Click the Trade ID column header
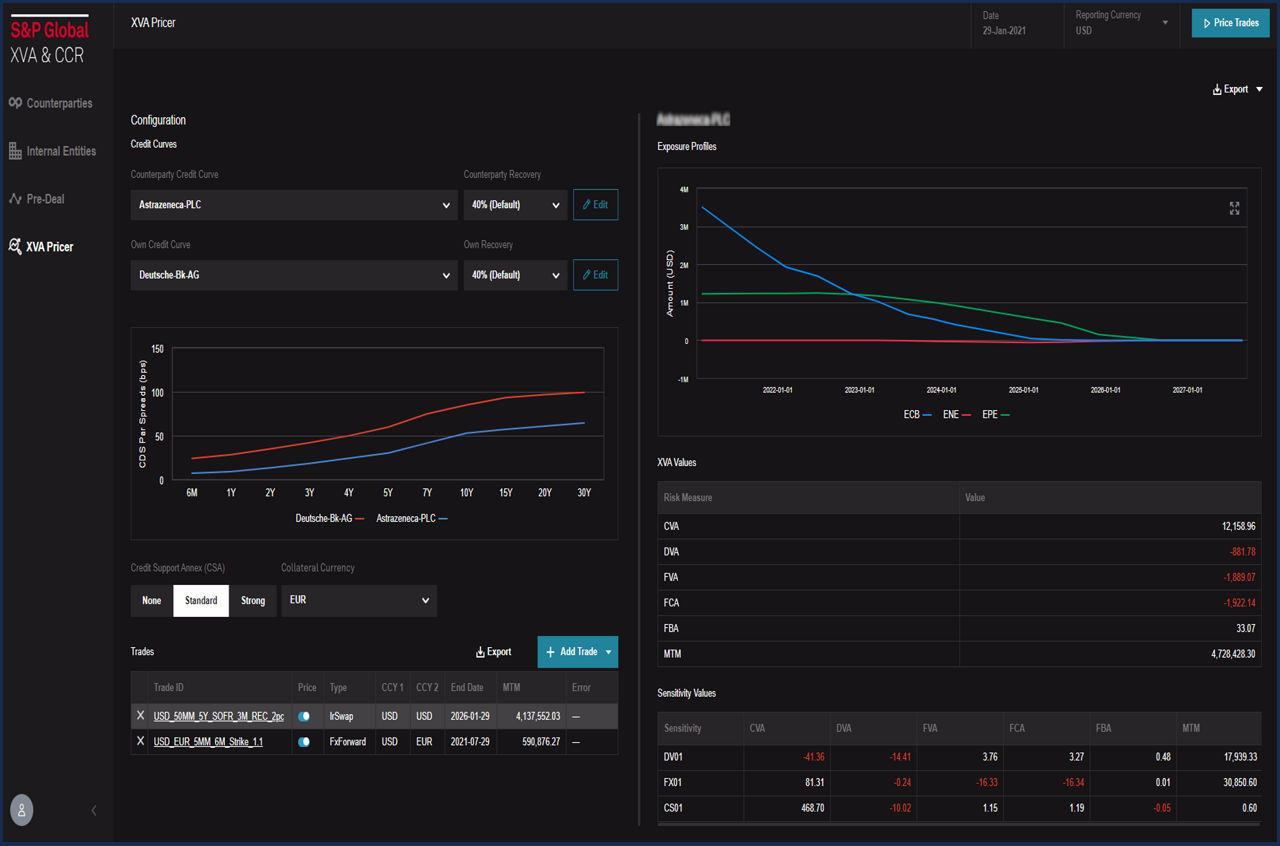The width and height of the screenshot is (1280, 846). click(168, 688)
